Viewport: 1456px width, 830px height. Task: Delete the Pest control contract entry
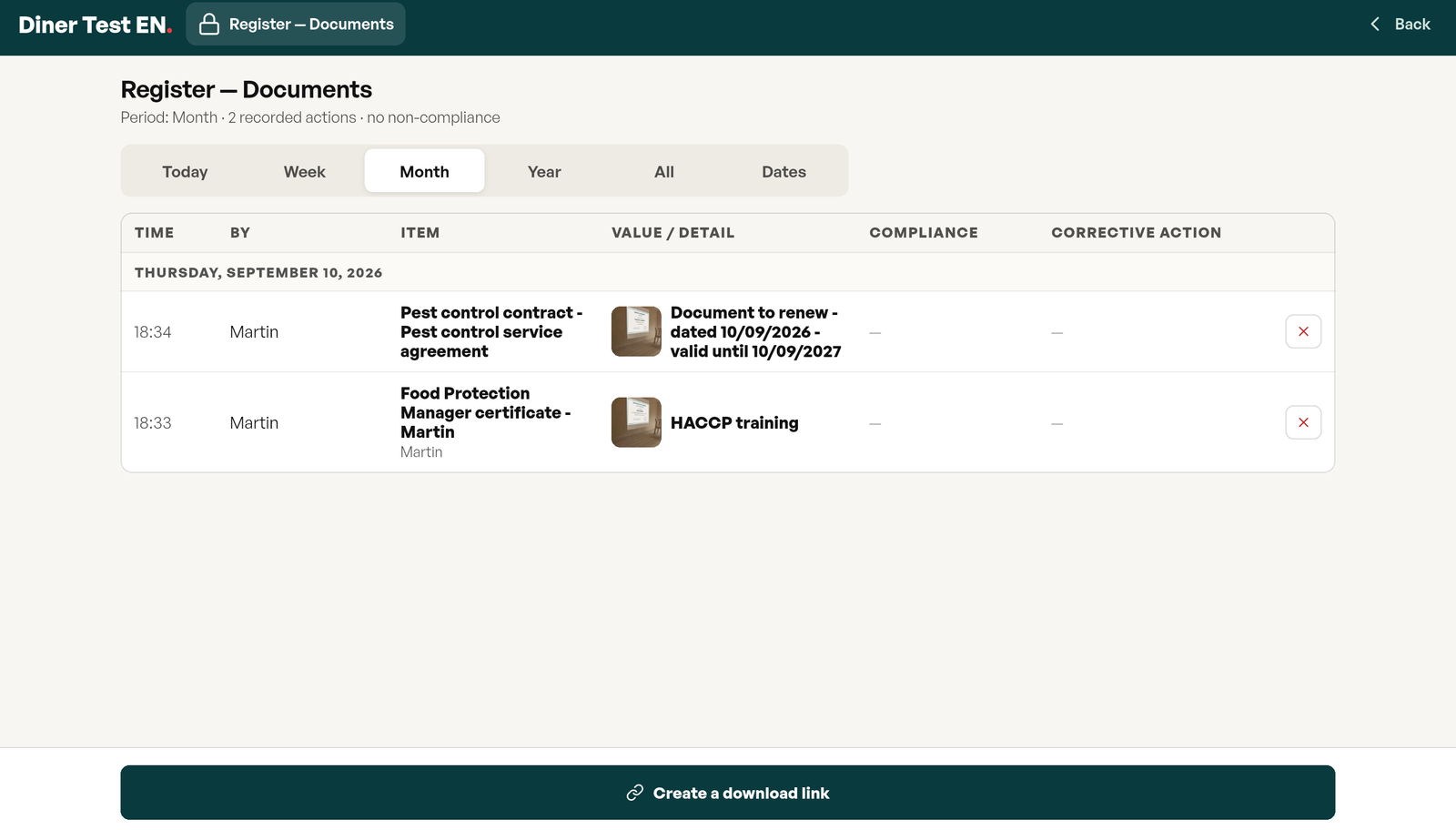[1303, 331]
